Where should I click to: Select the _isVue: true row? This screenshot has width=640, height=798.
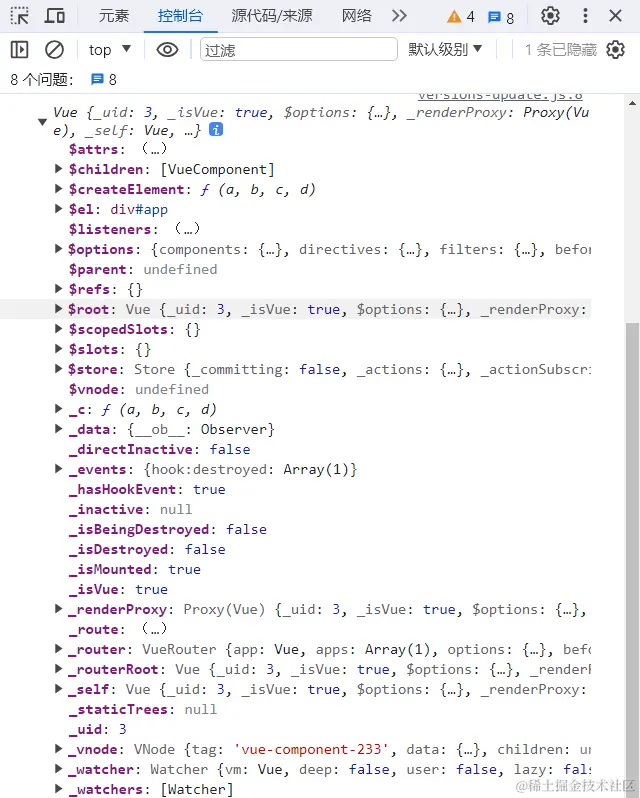(118, 589)
